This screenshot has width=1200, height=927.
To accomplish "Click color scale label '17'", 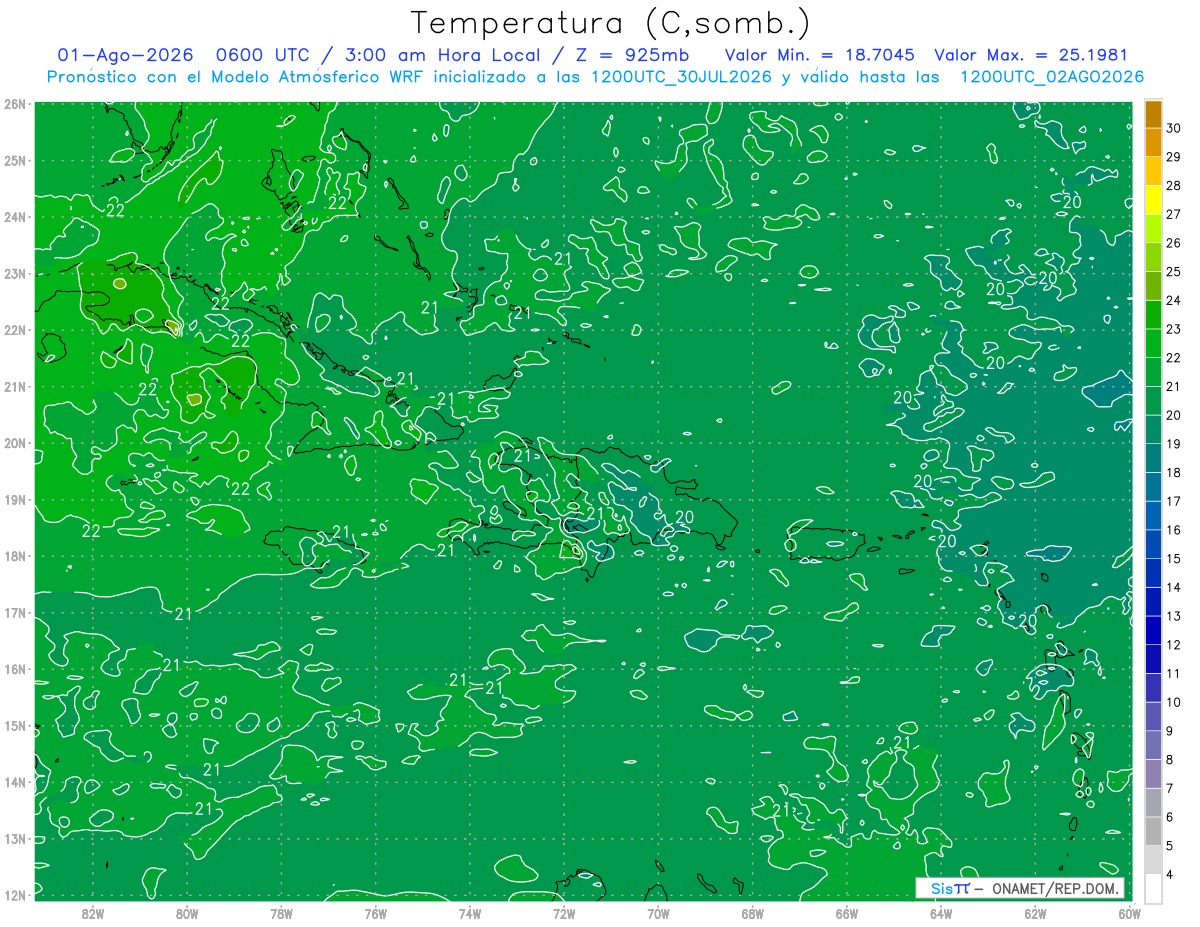I will click(x=1174, y=501).
